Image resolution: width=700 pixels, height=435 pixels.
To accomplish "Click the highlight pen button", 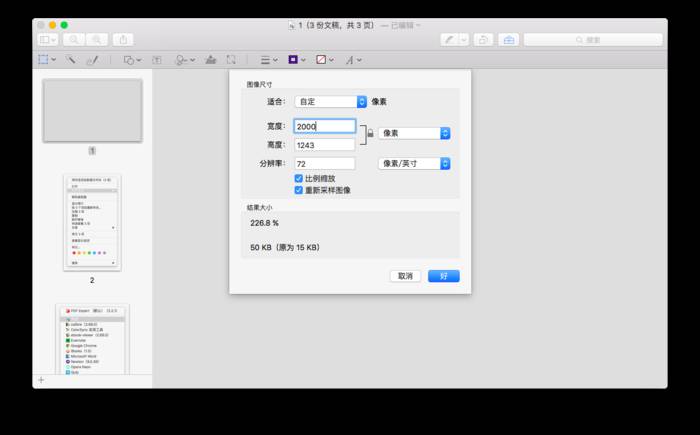I will [x=449, y=40].
